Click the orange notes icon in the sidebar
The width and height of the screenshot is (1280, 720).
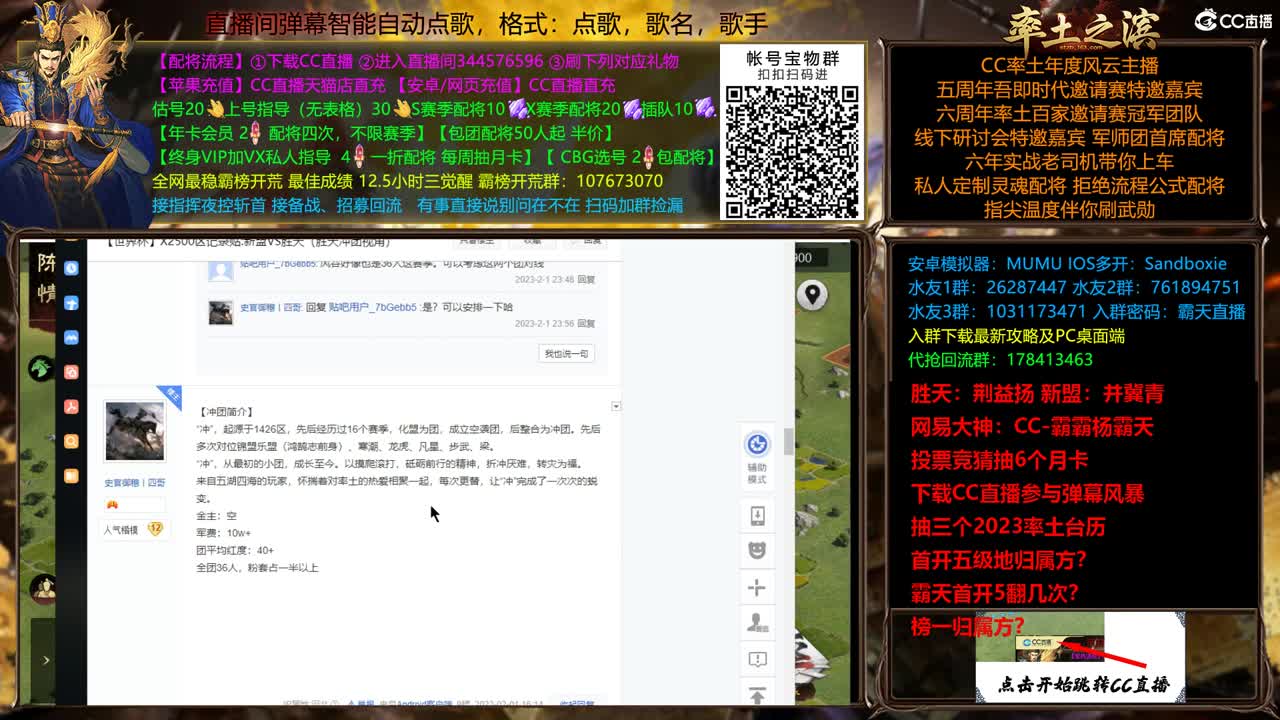tap(71, 476)
